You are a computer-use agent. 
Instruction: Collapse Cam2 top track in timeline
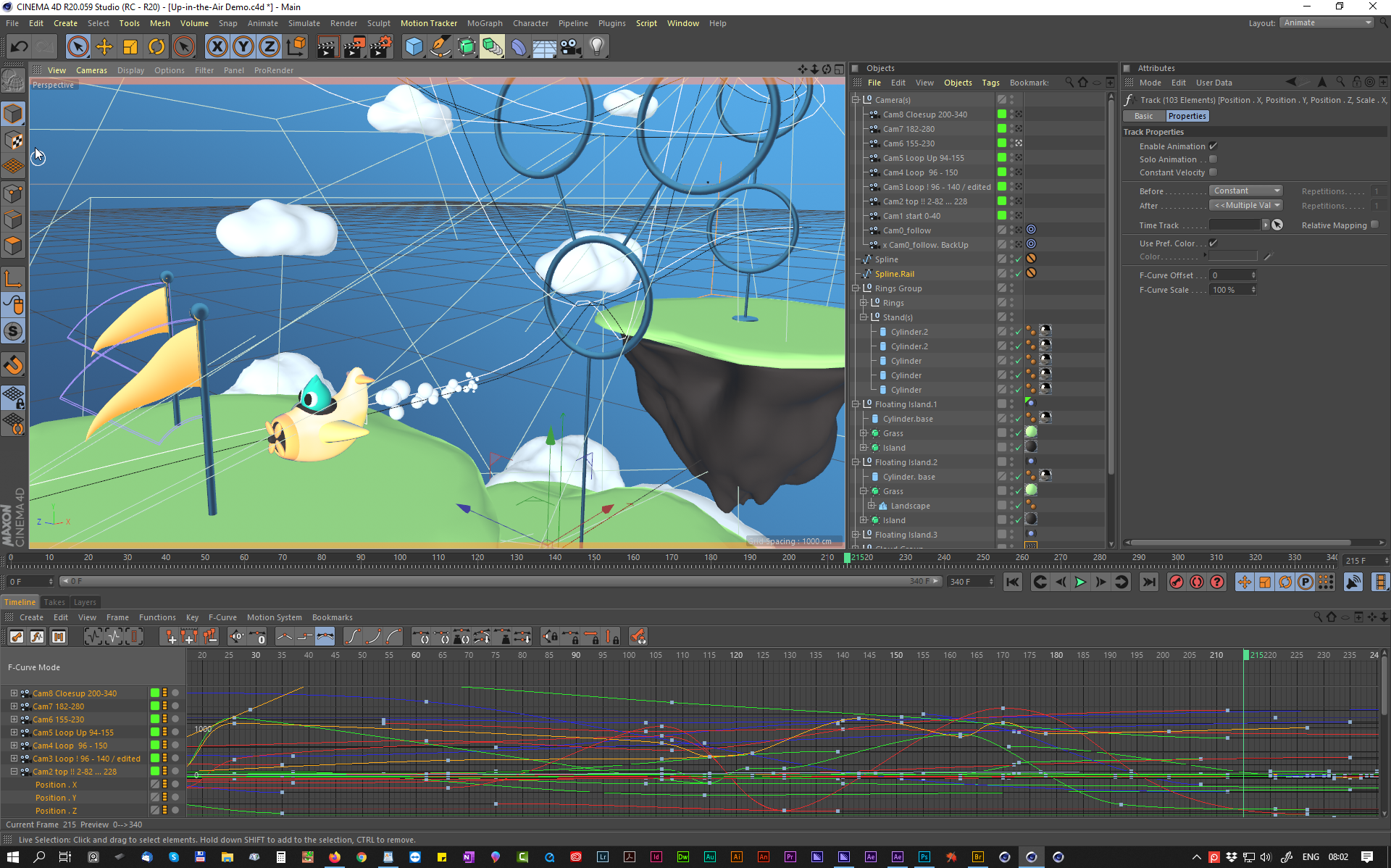click(x=14, y=772)
